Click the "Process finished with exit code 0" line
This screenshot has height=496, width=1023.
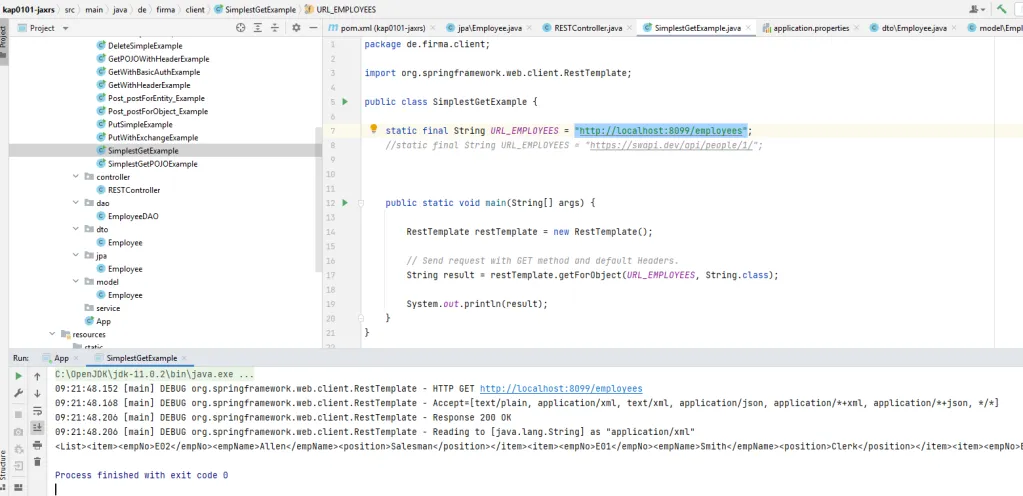click(142, 475)
